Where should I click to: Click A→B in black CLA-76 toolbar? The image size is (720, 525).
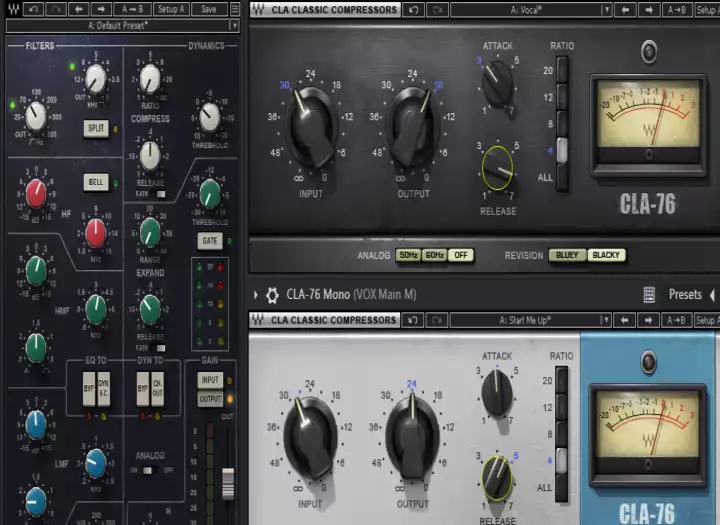[677, 10]
